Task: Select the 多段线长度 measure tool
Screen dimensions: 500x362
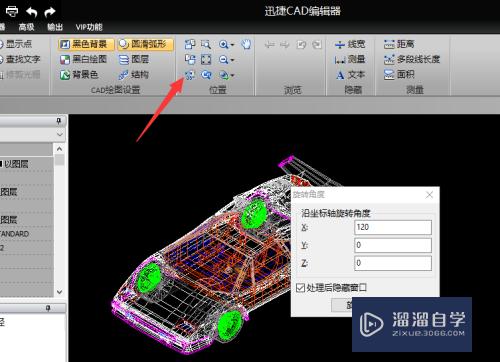Action: [412, 59]
